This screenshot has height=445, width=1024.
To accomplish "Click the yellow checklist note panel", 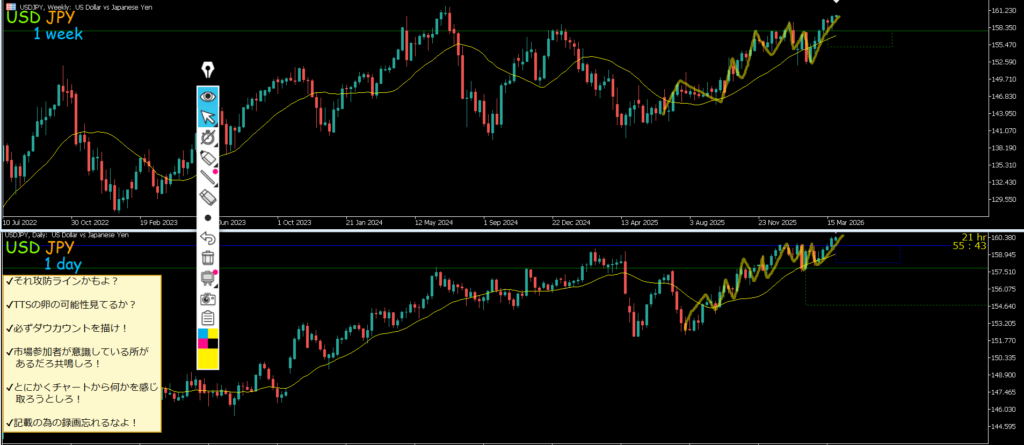I will tap(82, 353).
